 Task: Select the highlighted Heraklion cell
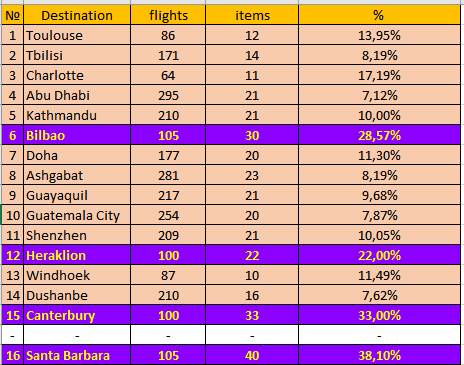(77, 255)
